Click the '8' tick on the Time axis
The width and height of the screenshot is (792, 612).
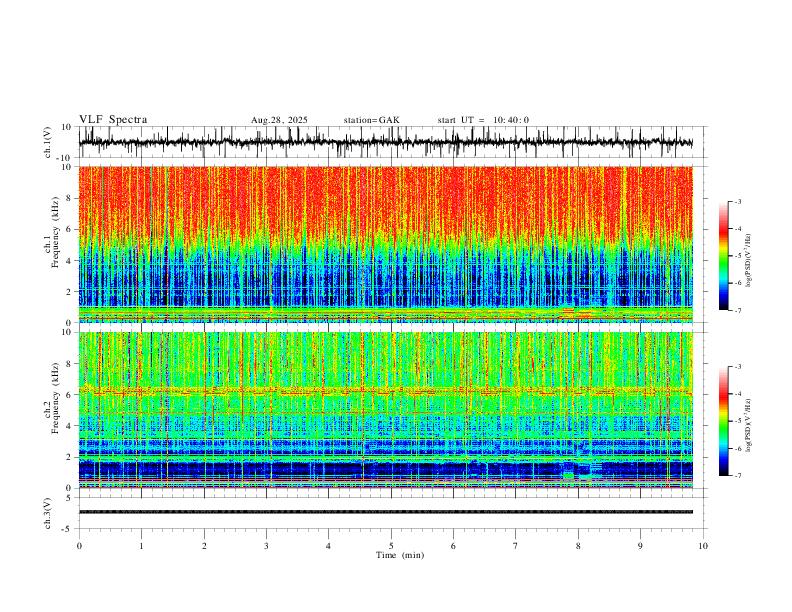[578, 546]
